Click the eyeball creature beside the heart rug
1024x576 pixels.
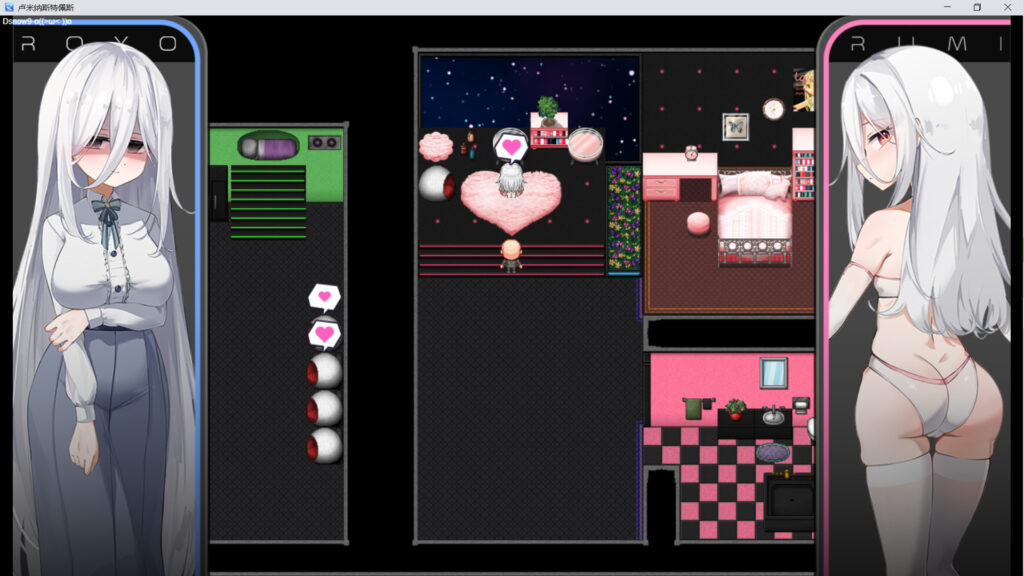click(437, 184)
